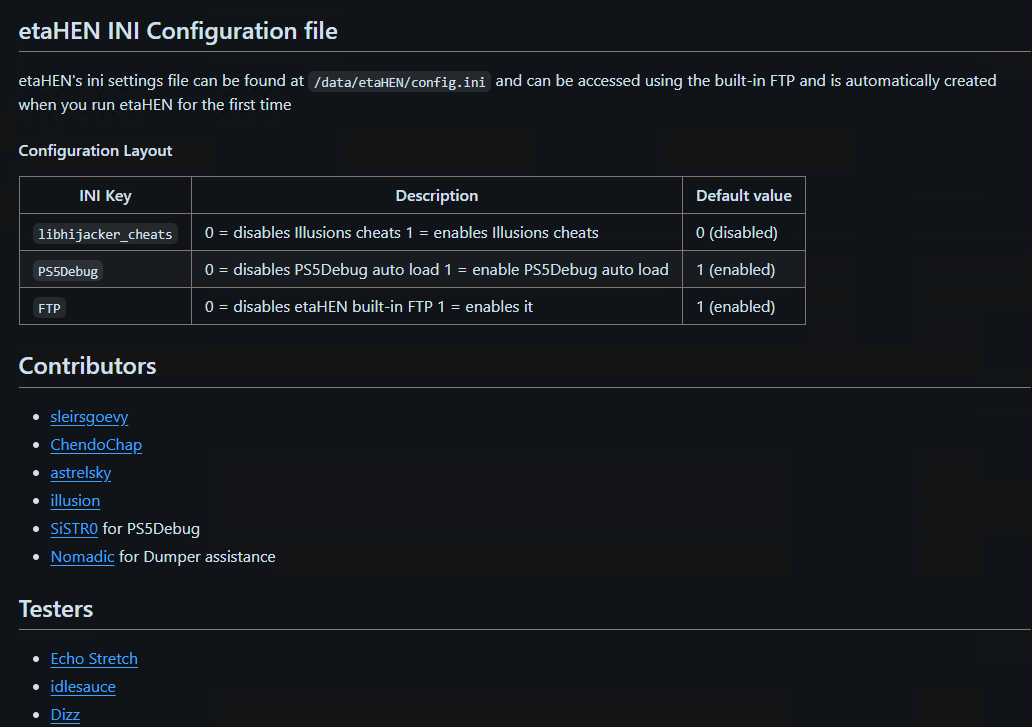
Task: Select the /data/etaHEN/config.ini path text
Action: [400, 82]
